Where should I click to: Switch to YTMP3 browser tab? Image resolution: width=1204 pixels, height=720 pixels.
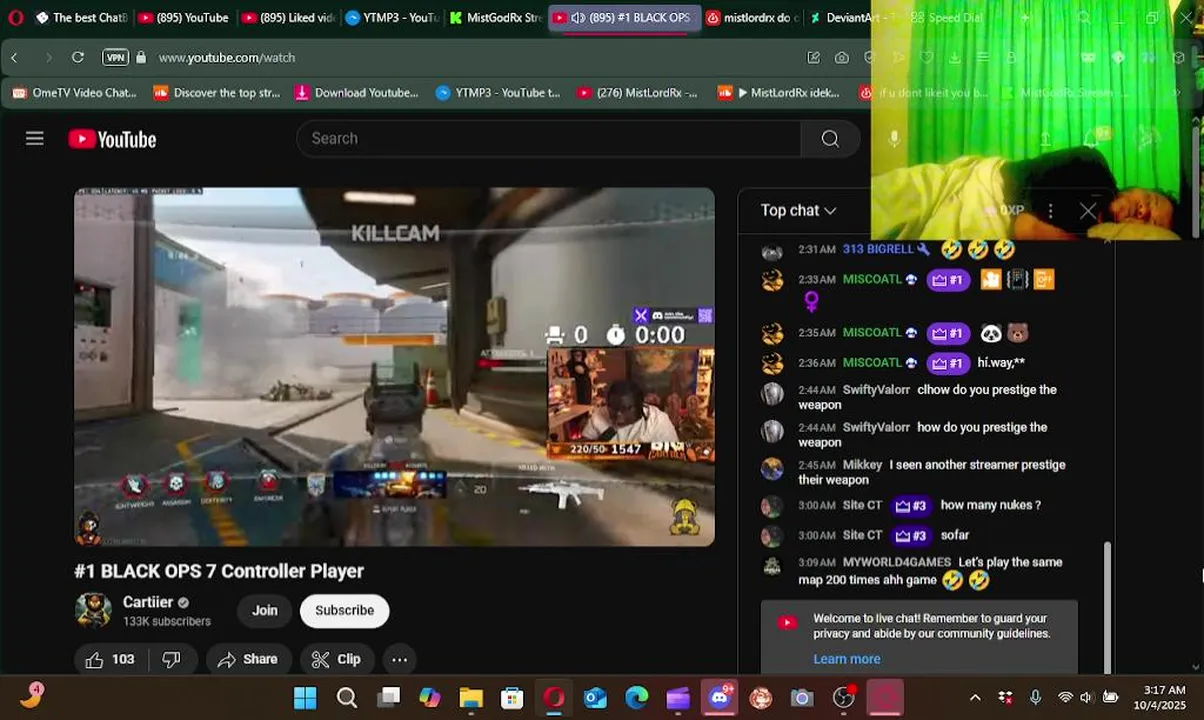[x=392, y=17]
